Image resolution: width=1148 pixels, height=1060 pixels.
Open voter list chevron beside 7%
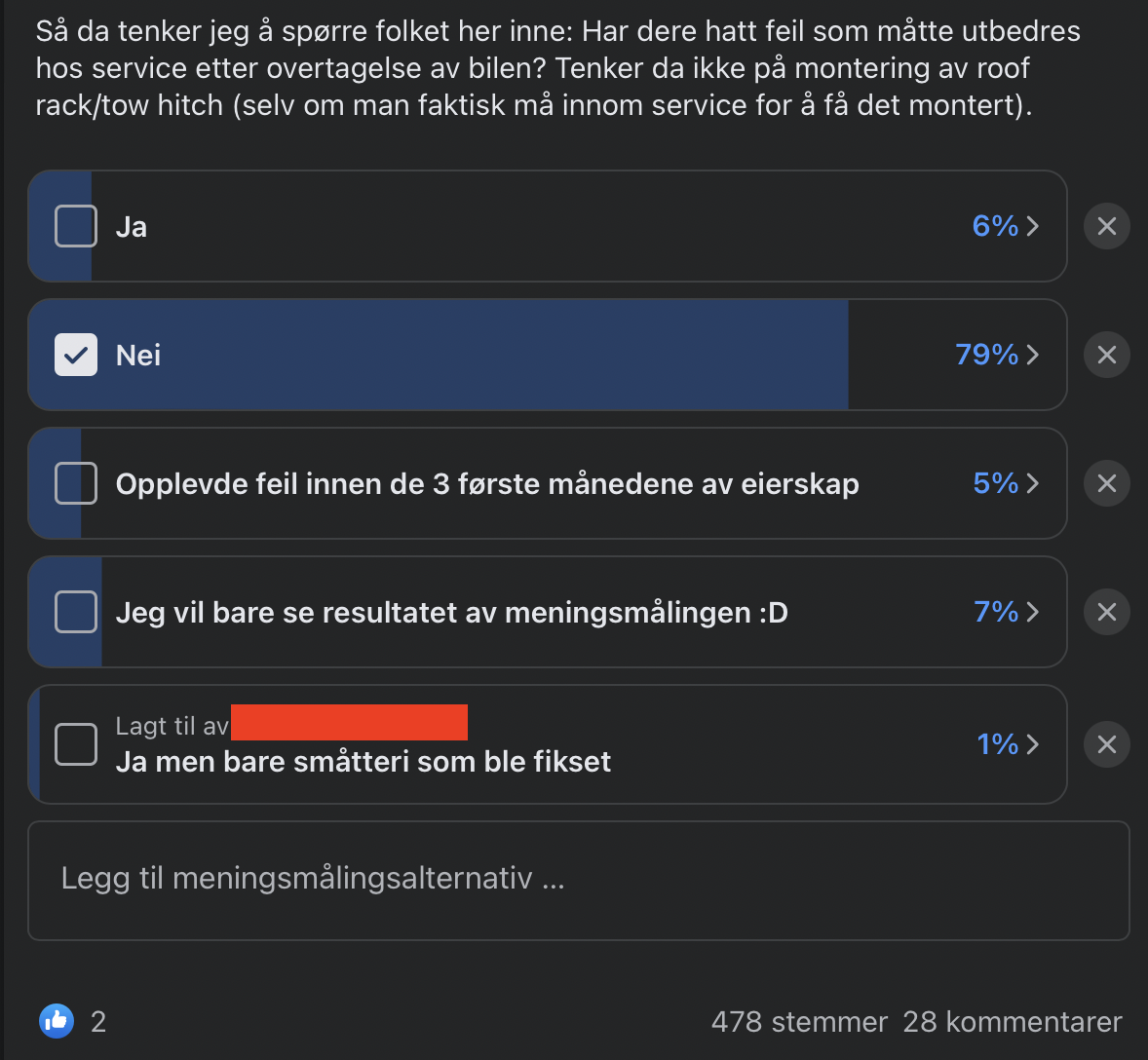coord(1033,612)
